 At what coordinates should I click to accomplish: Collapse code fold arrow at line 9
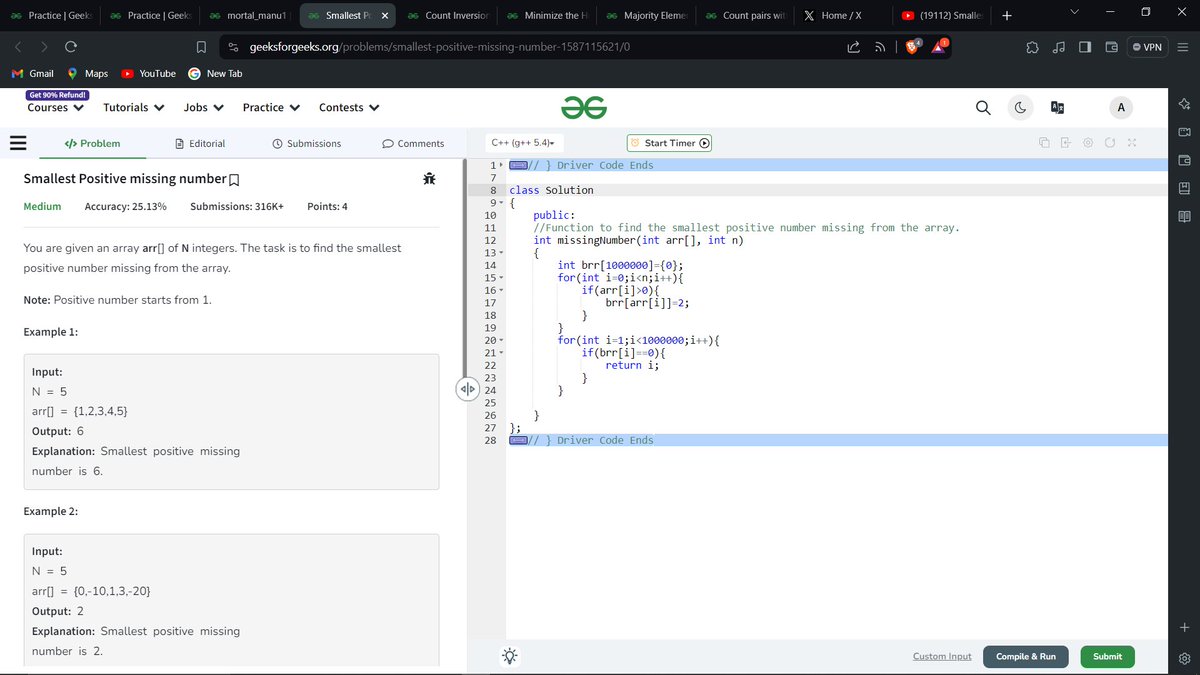point(501,203)
